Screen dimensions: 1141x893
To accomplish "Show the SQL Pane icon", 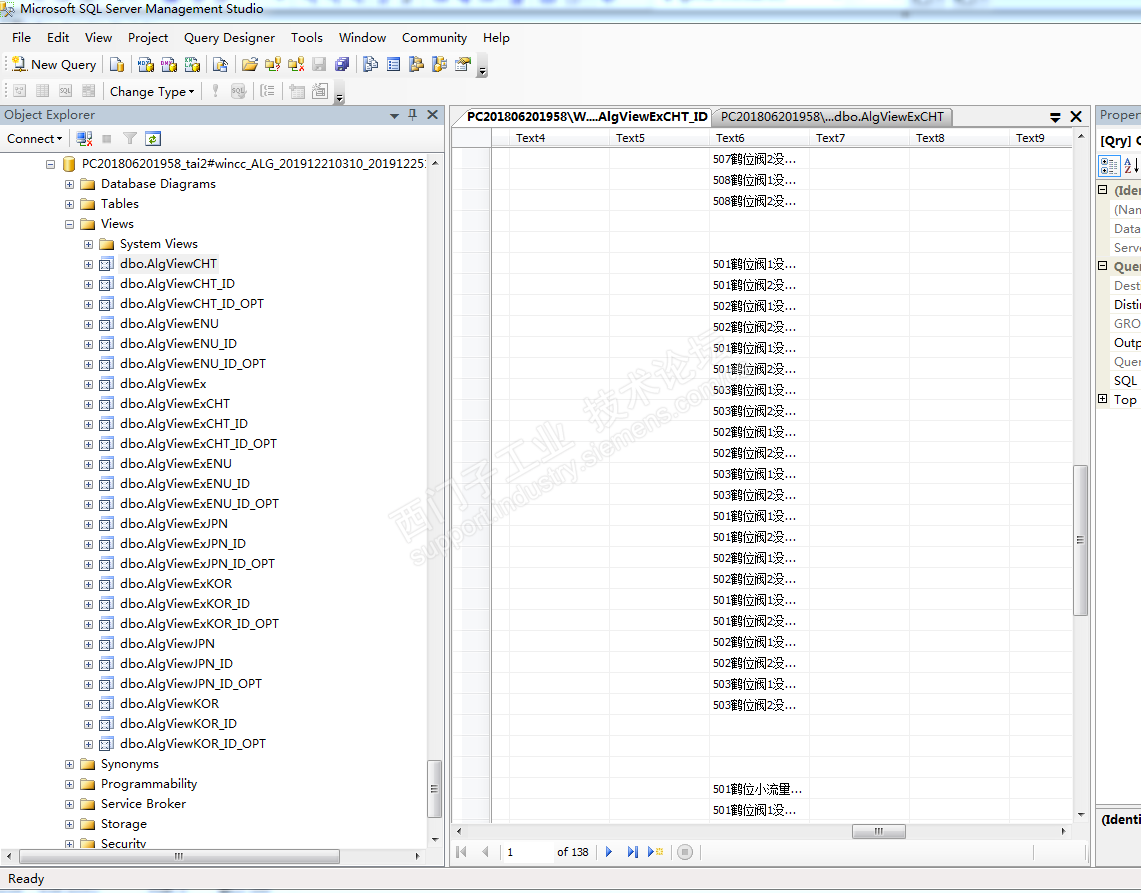I will pyautogui.click(x=65, y=91).
